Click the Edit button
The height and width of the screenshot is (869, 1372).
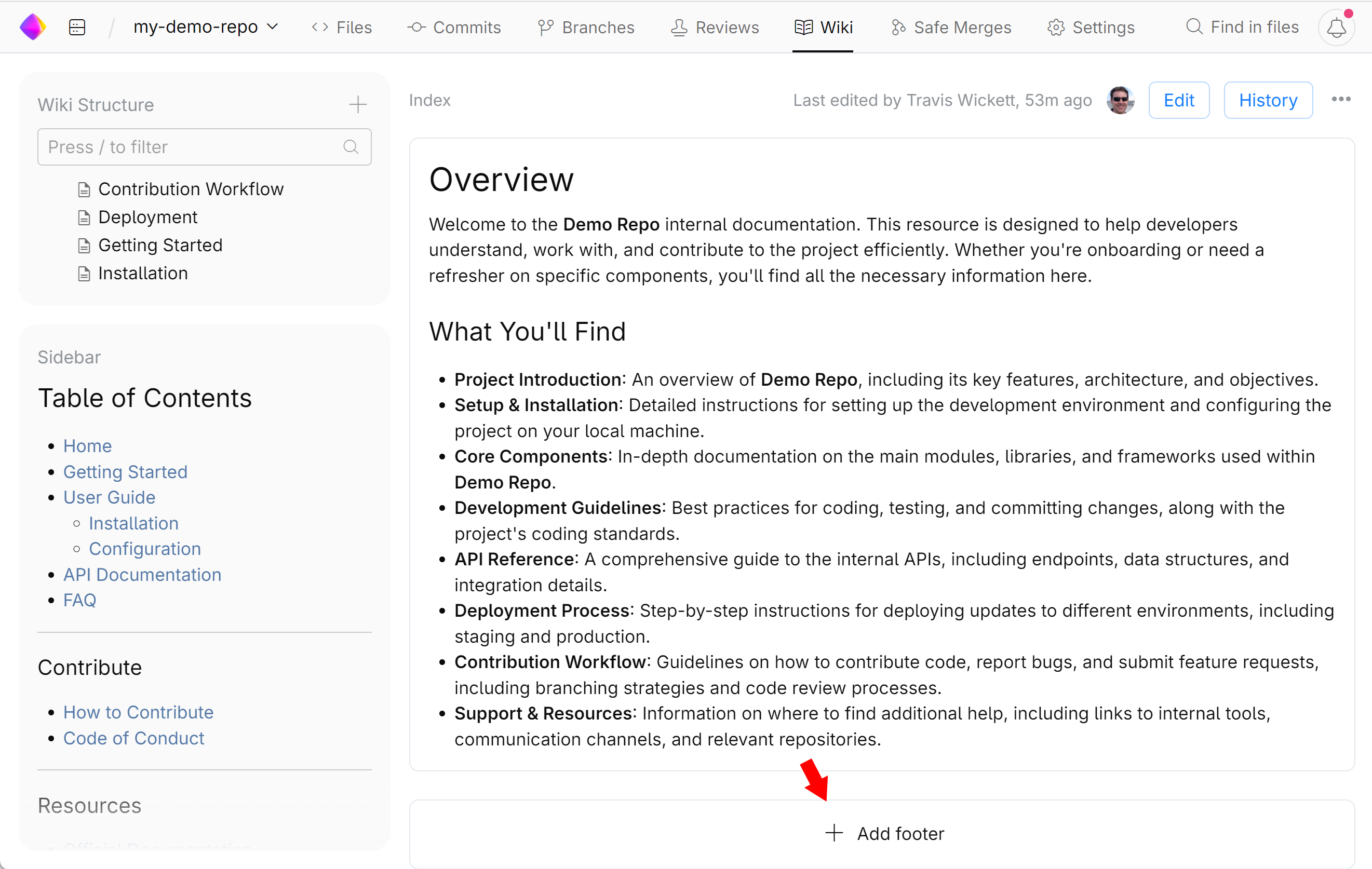[x=1178, y=100]
